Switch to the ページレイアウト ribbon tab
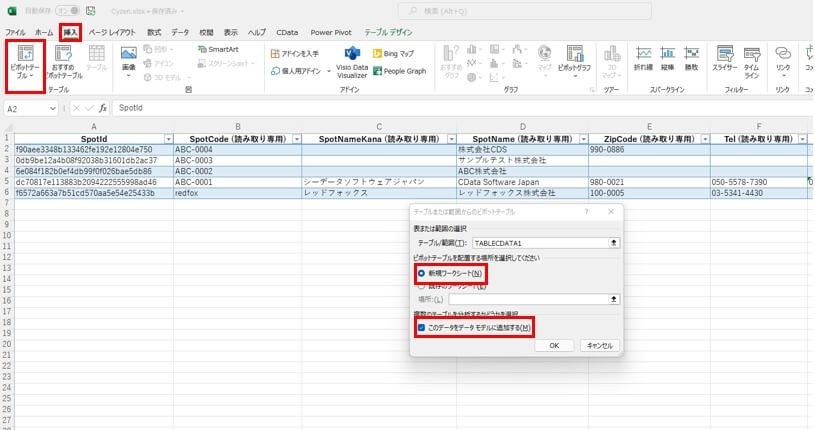The height and width of the screenshot is (430, 815). [112, 32]
